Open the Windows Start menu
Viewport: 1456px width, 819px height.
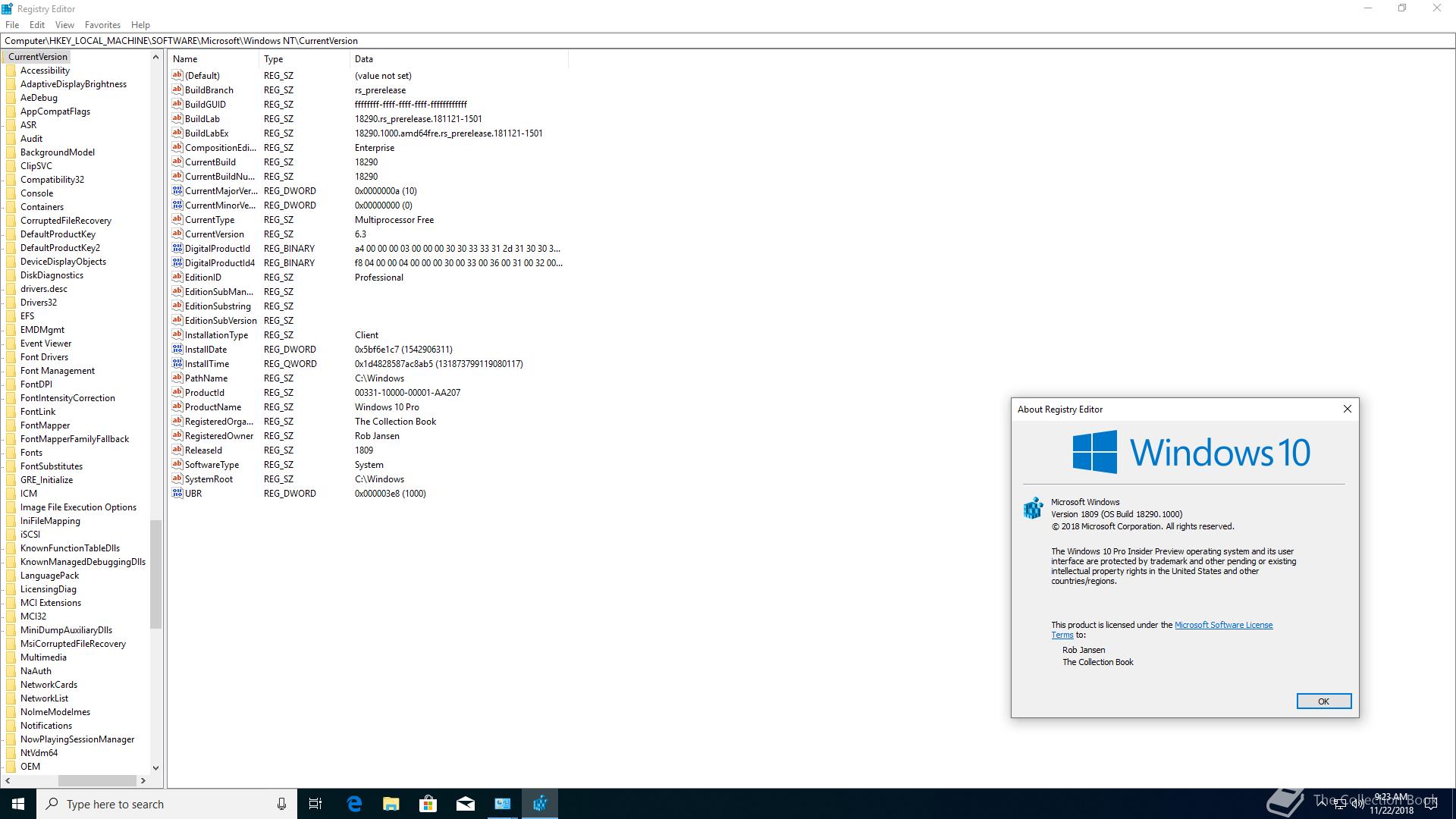tap(18, 804)
